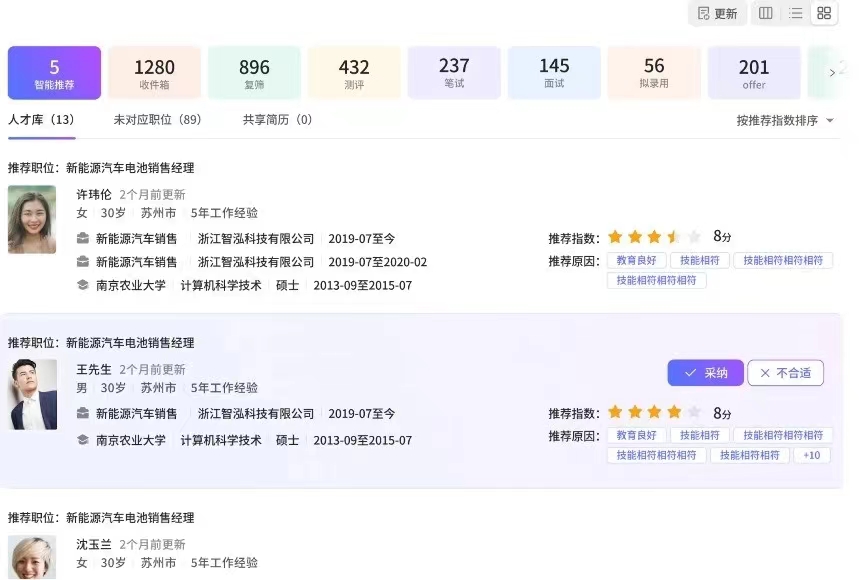This screenshot has width=859, height=580.
Task: Open the 按推荐指数排序 sort dropdown
Action: coord(786,118)
